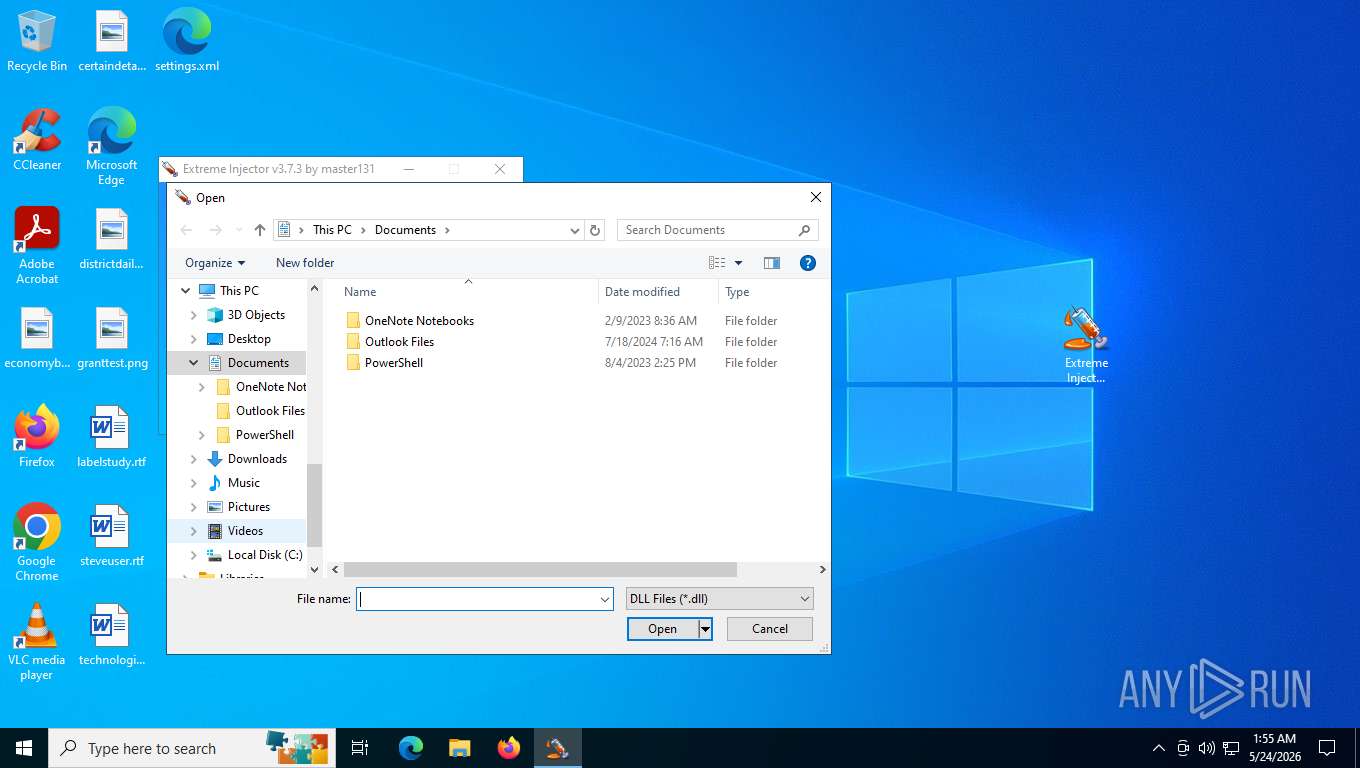Select the Microsoft Edge desktop shortcut

tap(111, 147)
